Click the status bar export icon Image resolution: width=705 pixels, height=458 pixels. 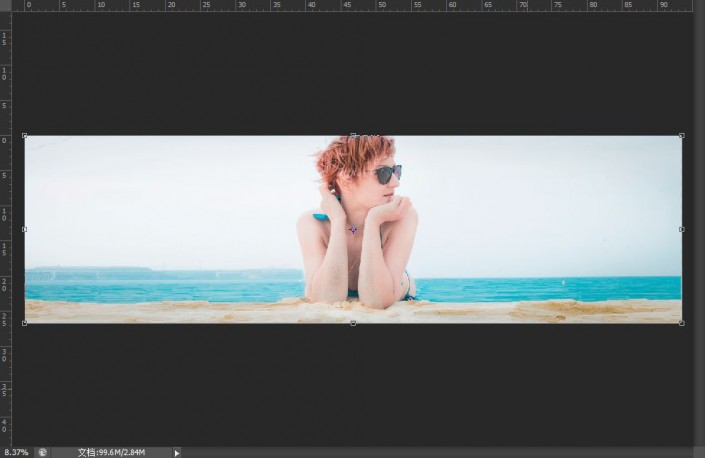click(43, 452)
